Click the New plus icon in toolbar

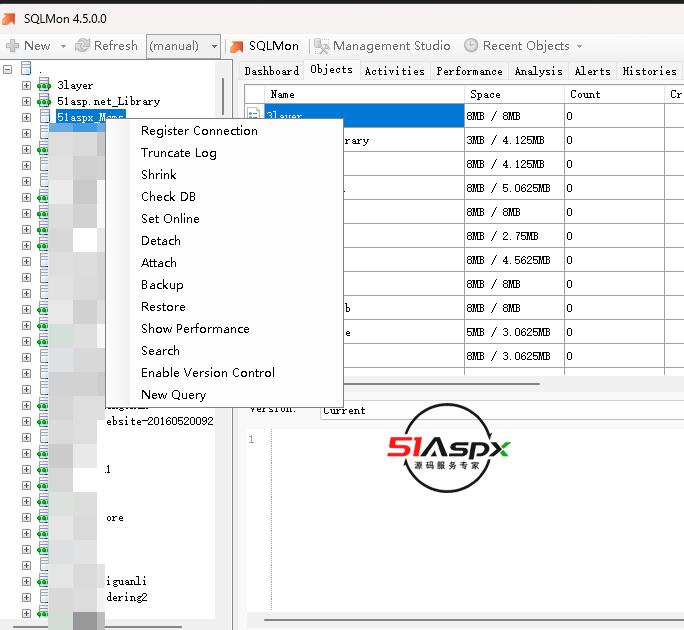pos(12,46)
